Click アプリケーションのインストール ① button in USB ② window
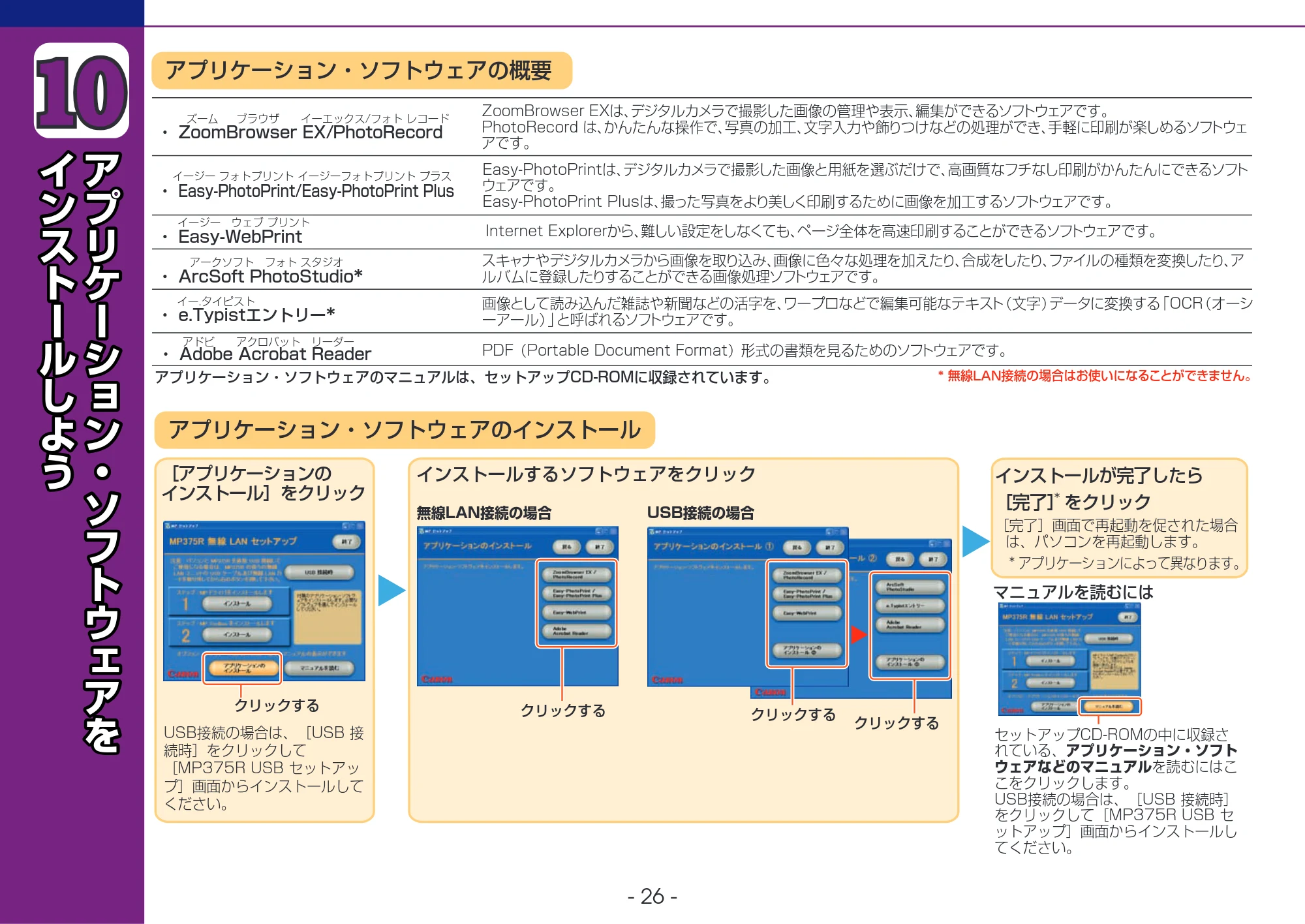 [910, 662]
